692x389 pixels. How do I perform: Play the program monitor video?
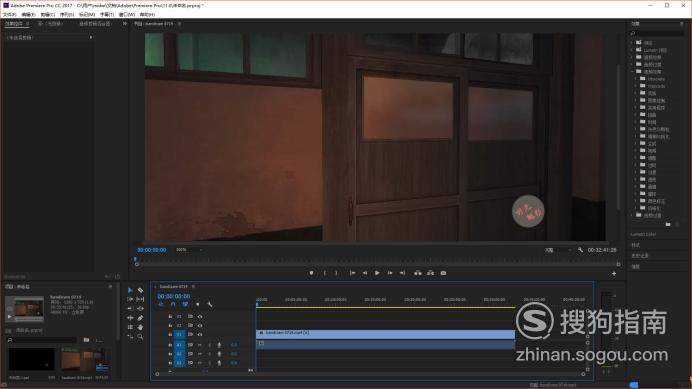click(x=377, y=273)
